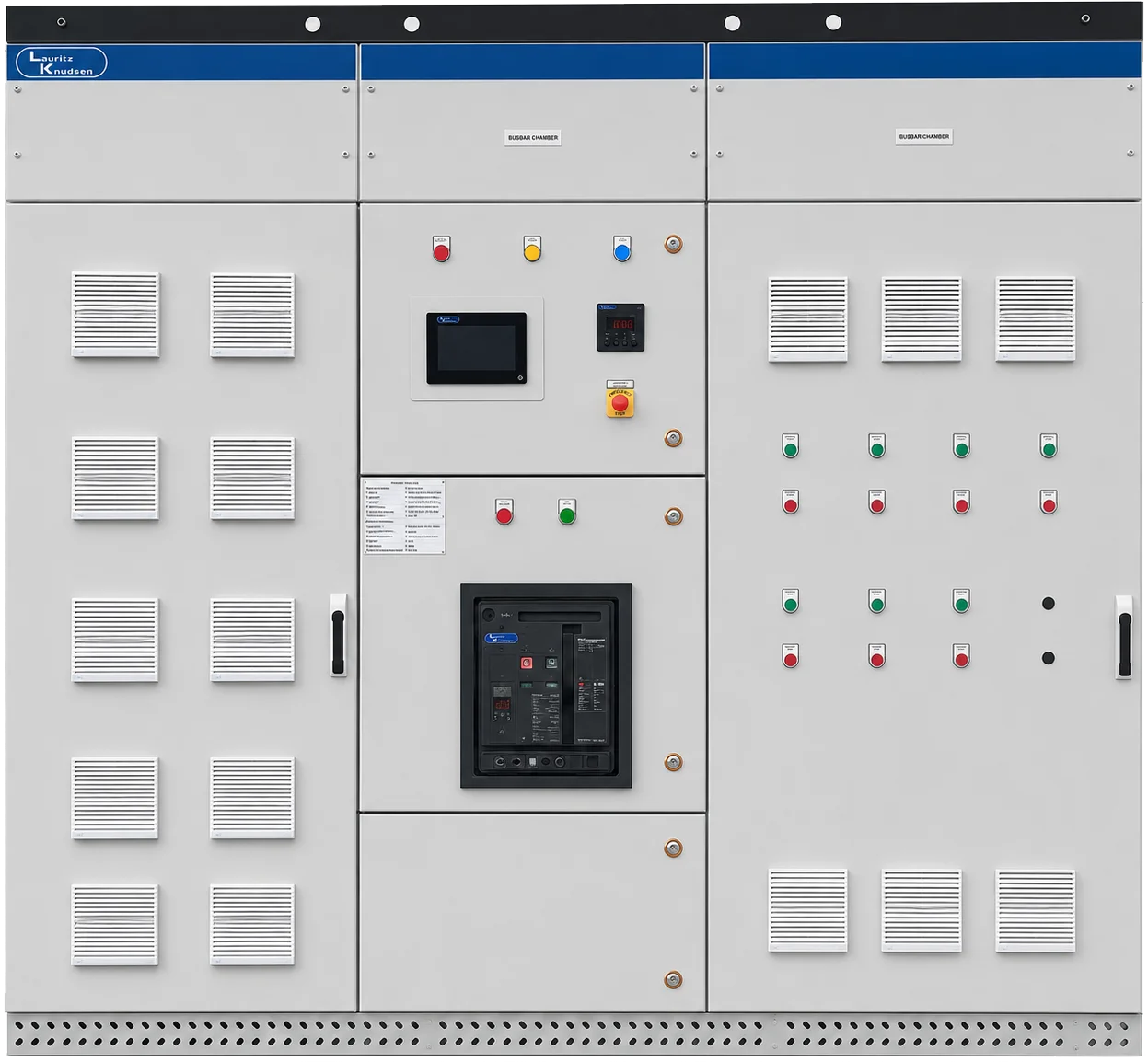Tap the digital meter with red readout
Image resolution: width=1148 pixels, height=1062 pixels.
(620, 328)
